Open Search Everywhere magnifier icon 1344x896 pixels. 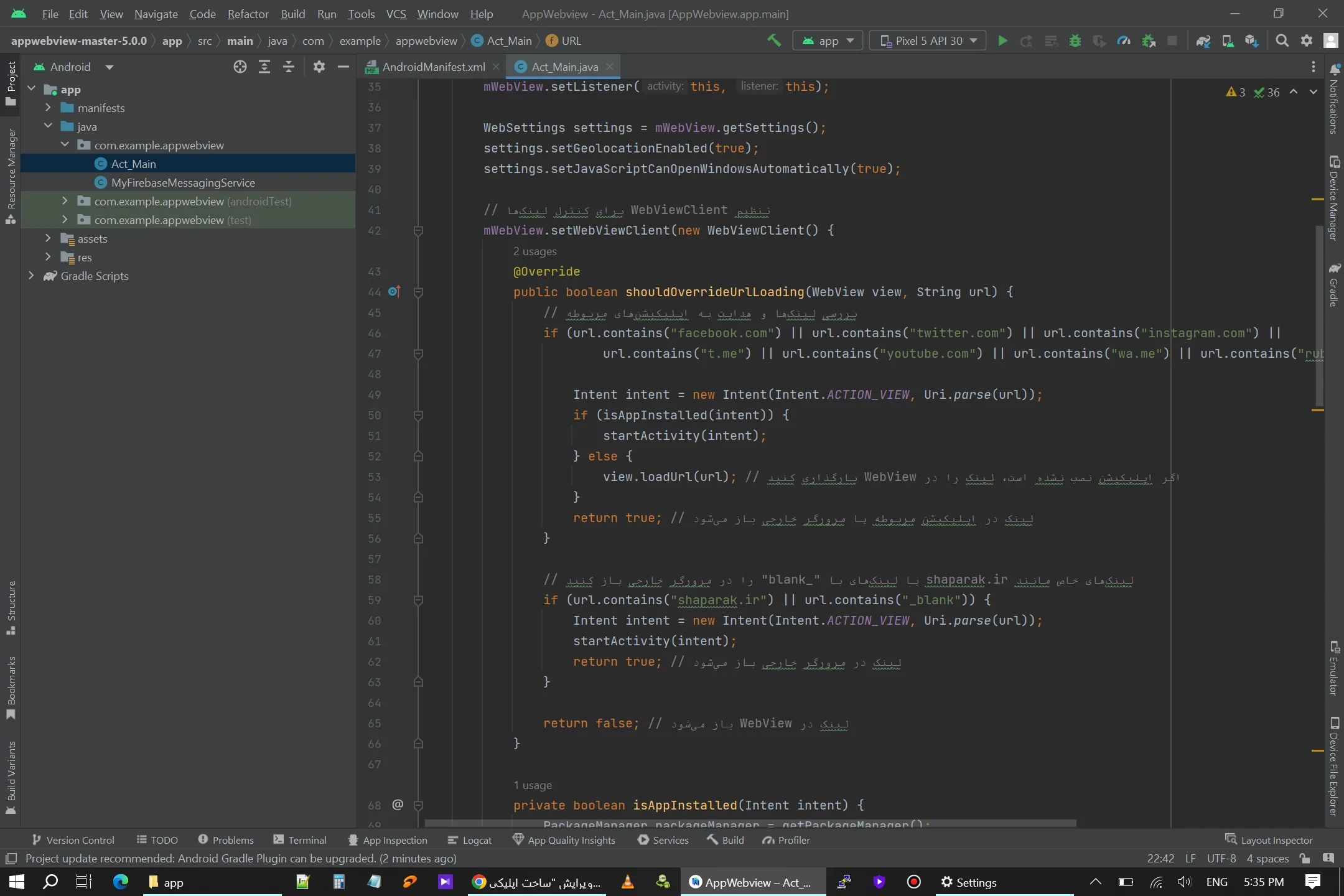[1282, 41]
